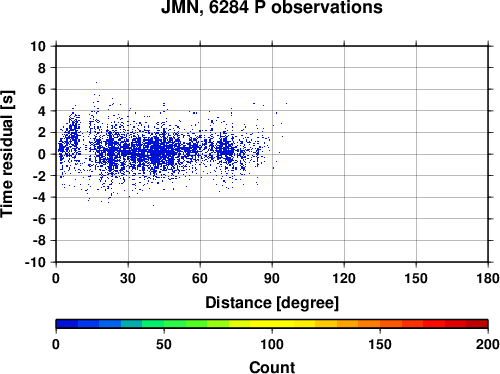Select the orange colorbar segment near 150

[369, 324]
